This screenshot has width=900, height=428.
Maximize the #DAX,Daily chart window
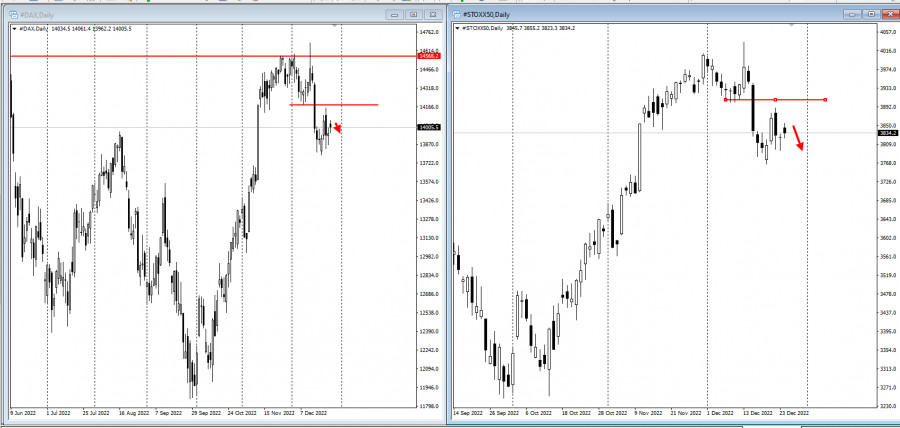413,15
